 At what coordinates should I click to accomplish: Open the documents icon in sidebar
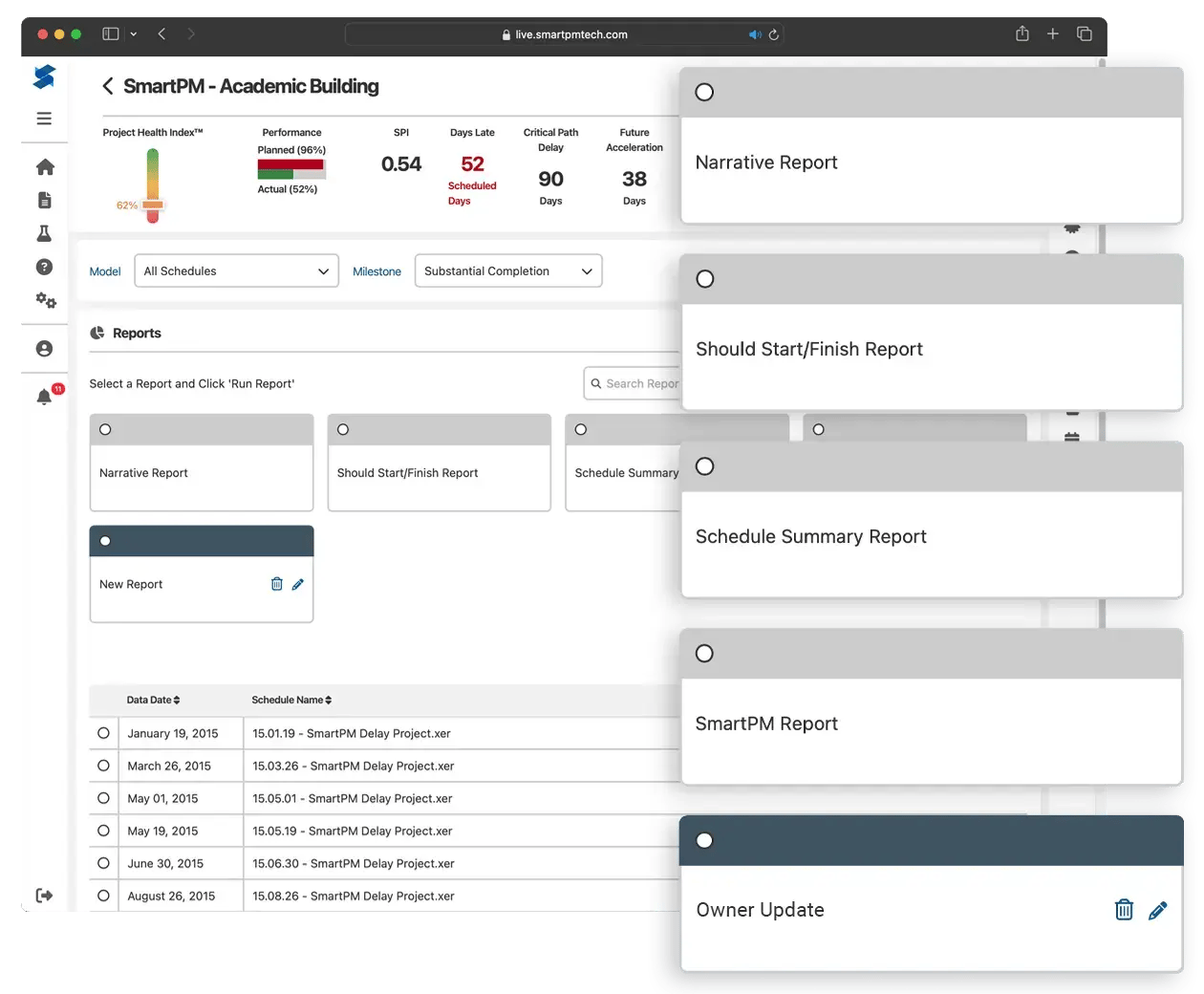pos(44,200)
